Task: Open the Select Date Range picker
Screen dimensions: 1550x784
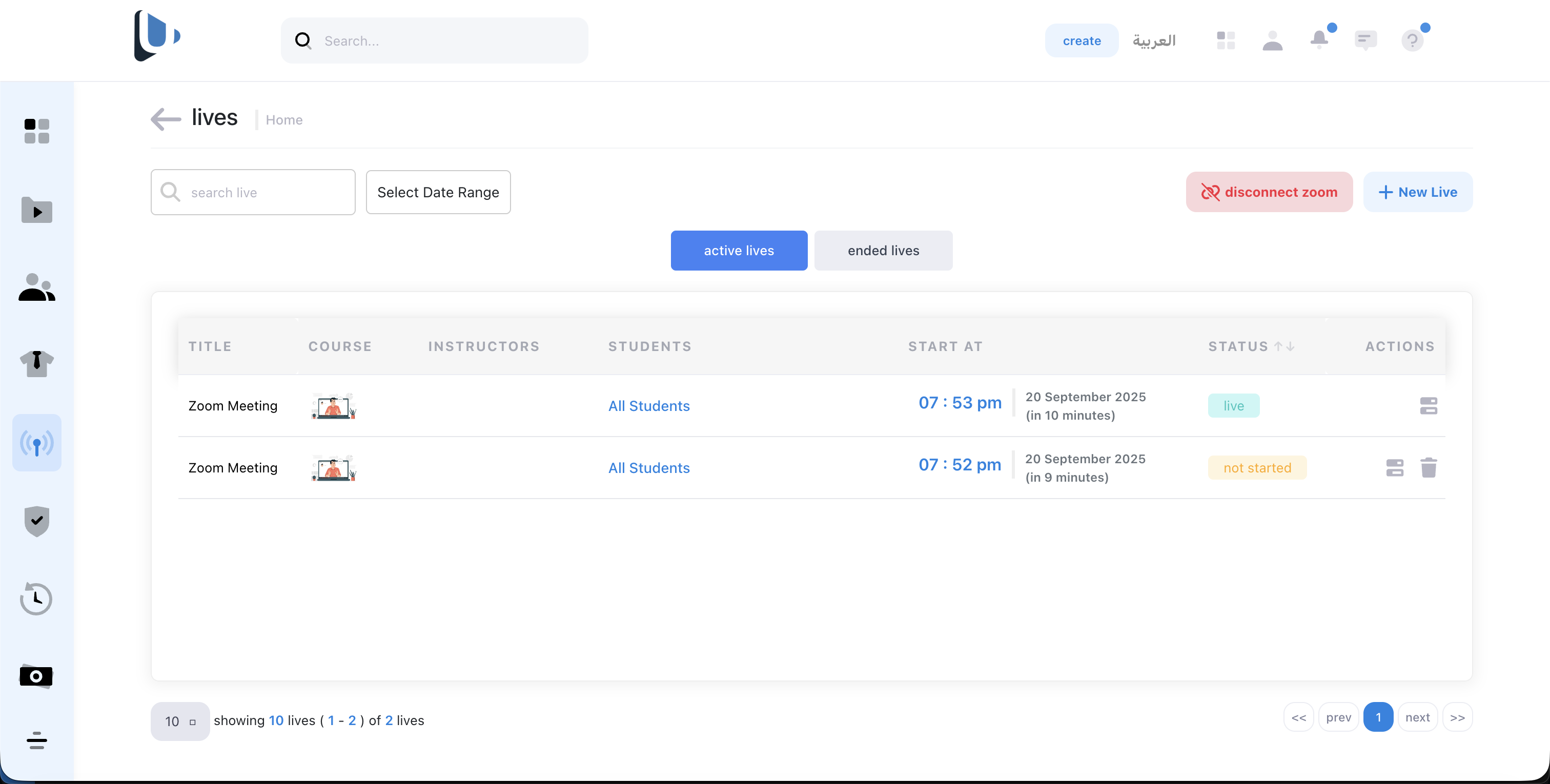Action: pos(438,192)
